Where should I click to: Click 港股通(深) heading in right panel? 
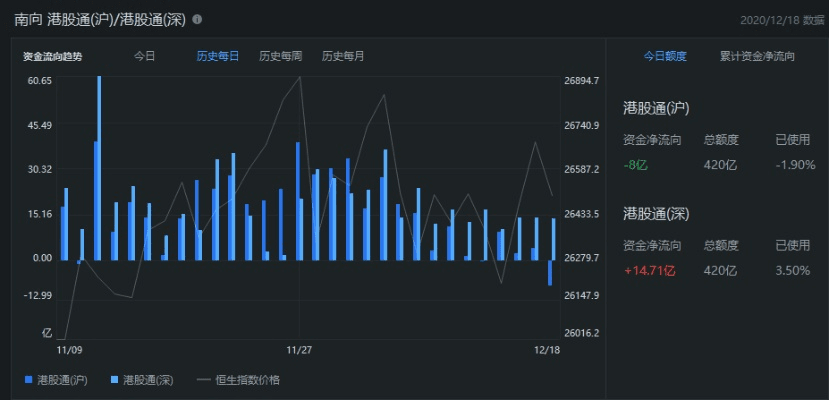[x=656, y=213]
